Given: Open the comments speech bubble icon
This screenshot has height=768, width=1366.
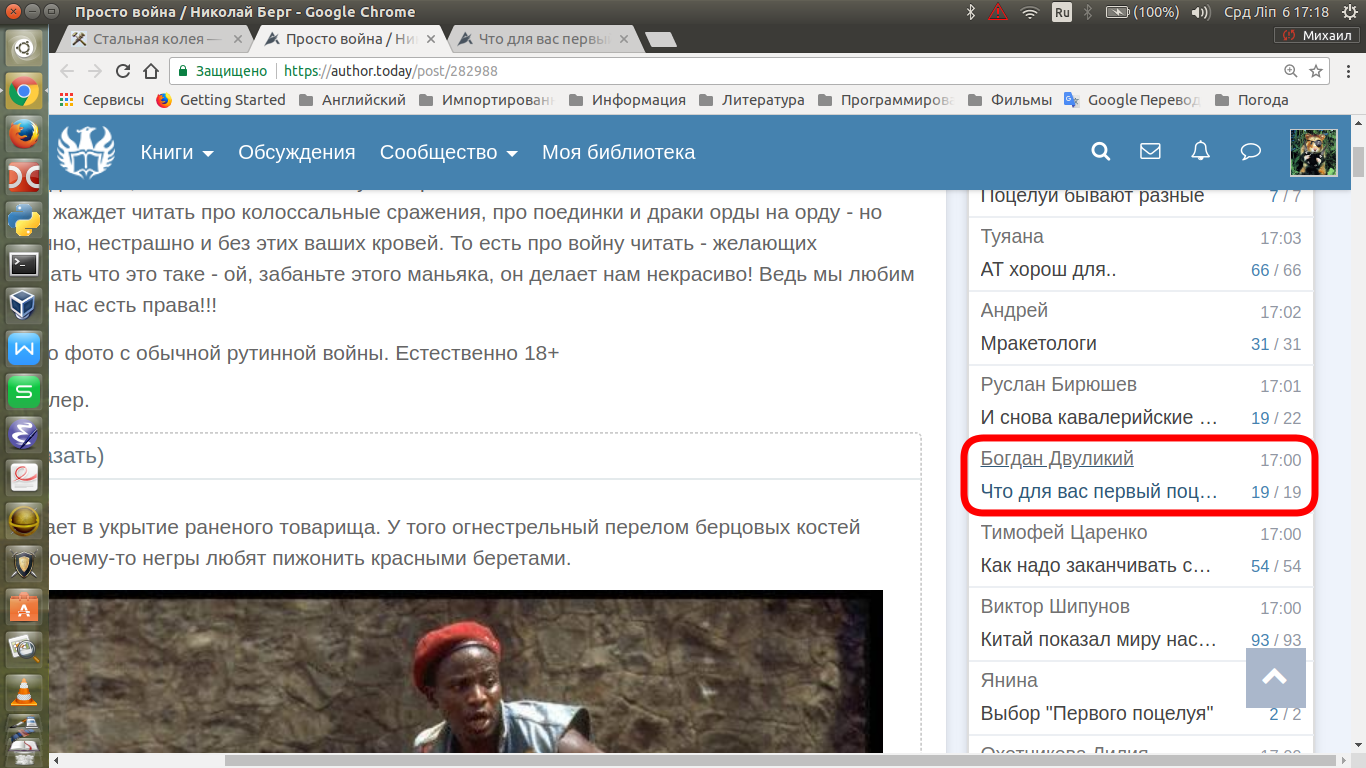Looking at the screenshot, I should pos(1250,152).
